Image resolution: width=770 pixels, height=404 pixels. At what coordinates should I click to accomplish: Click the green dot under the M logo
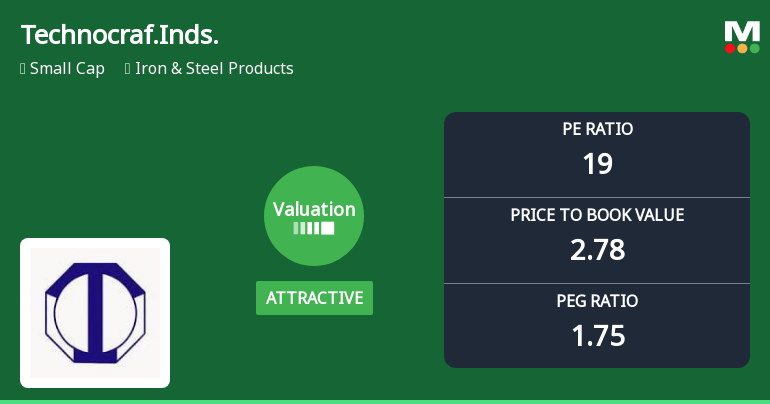tap(755, 48)
